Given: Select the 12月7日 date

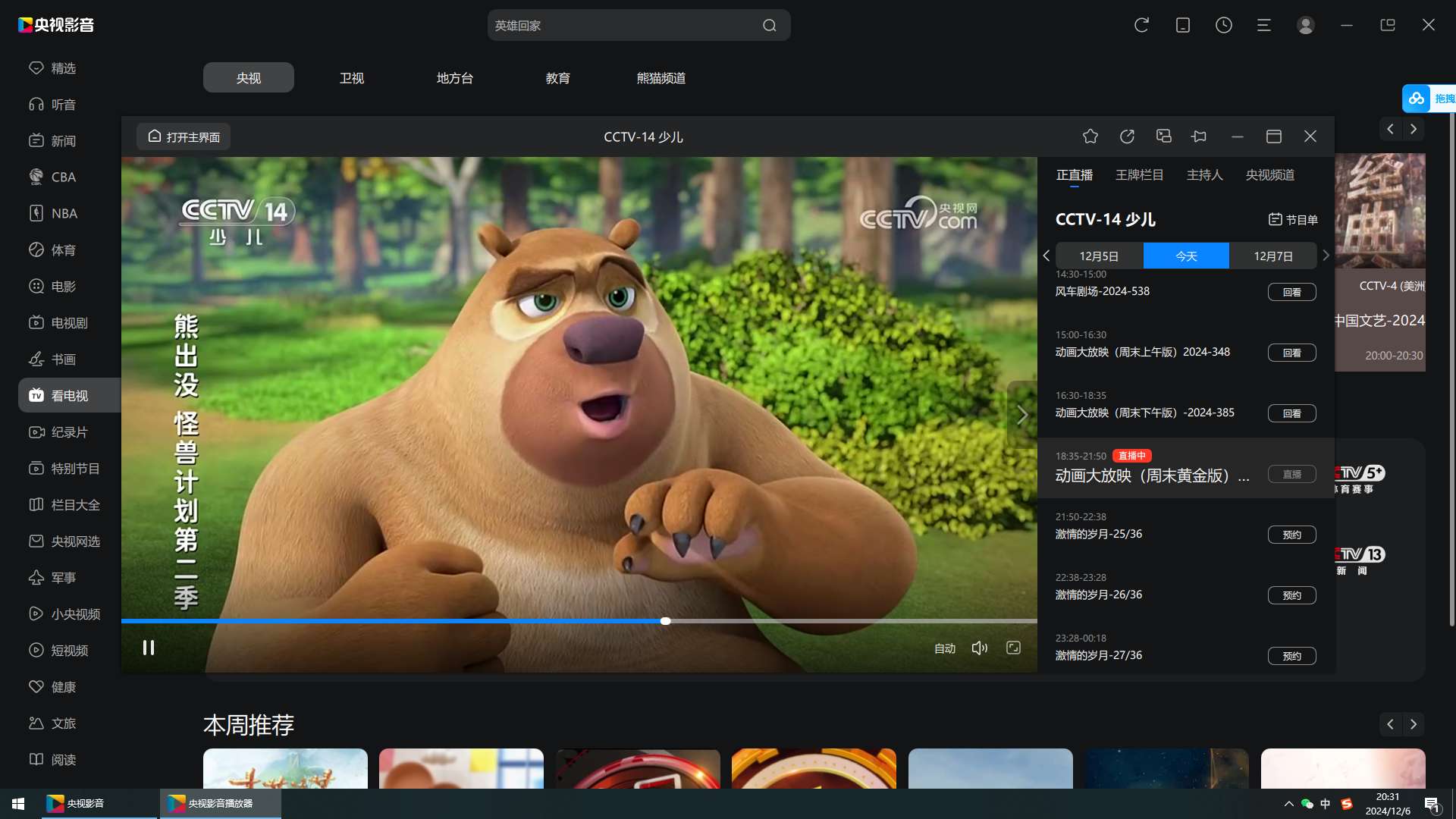Looking at the screenshot, I should (x=1273, y=256).
